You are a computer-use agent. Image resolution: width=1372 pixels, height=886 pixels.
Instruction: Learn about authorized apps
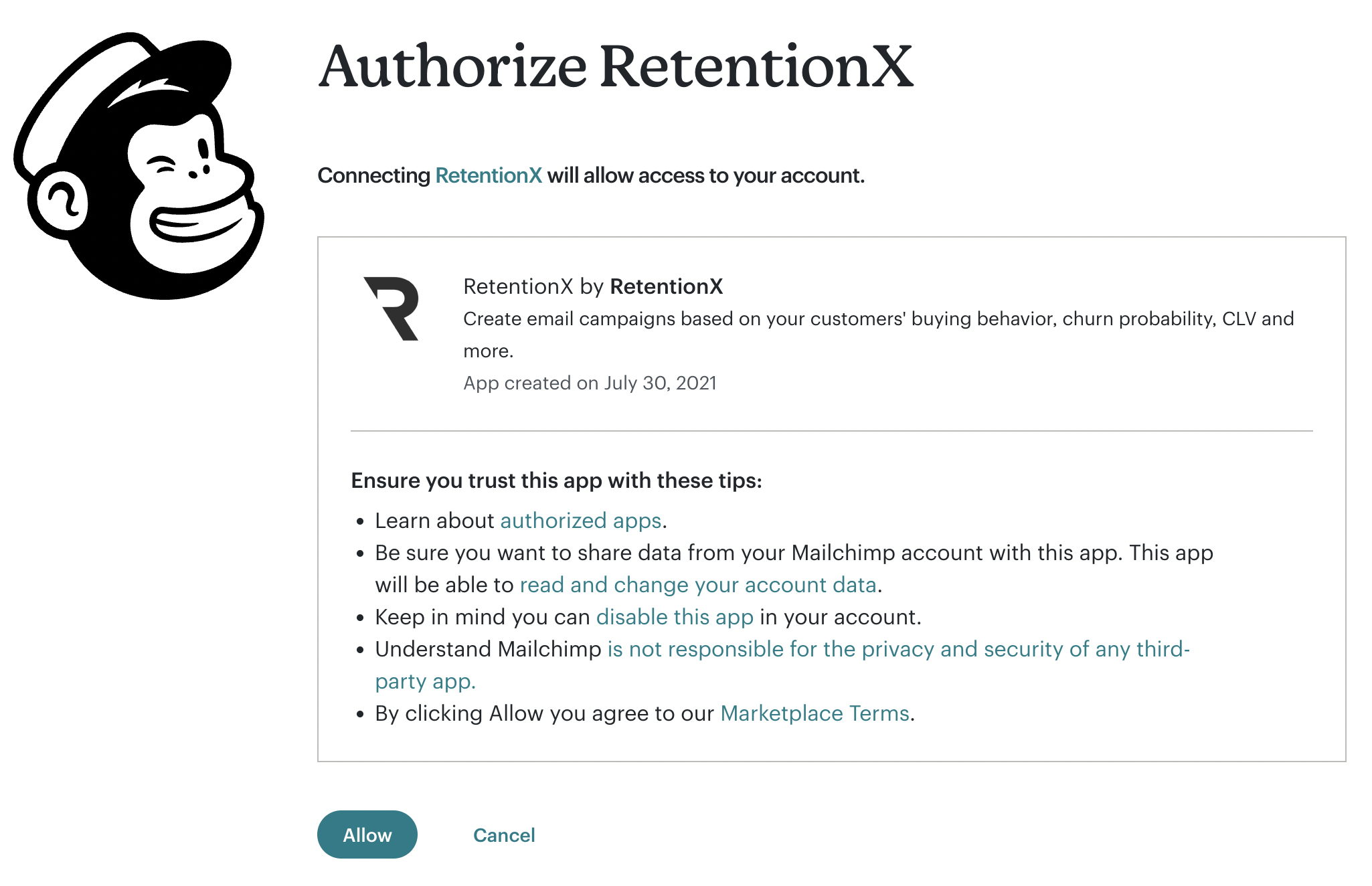[x=580, y=521]
